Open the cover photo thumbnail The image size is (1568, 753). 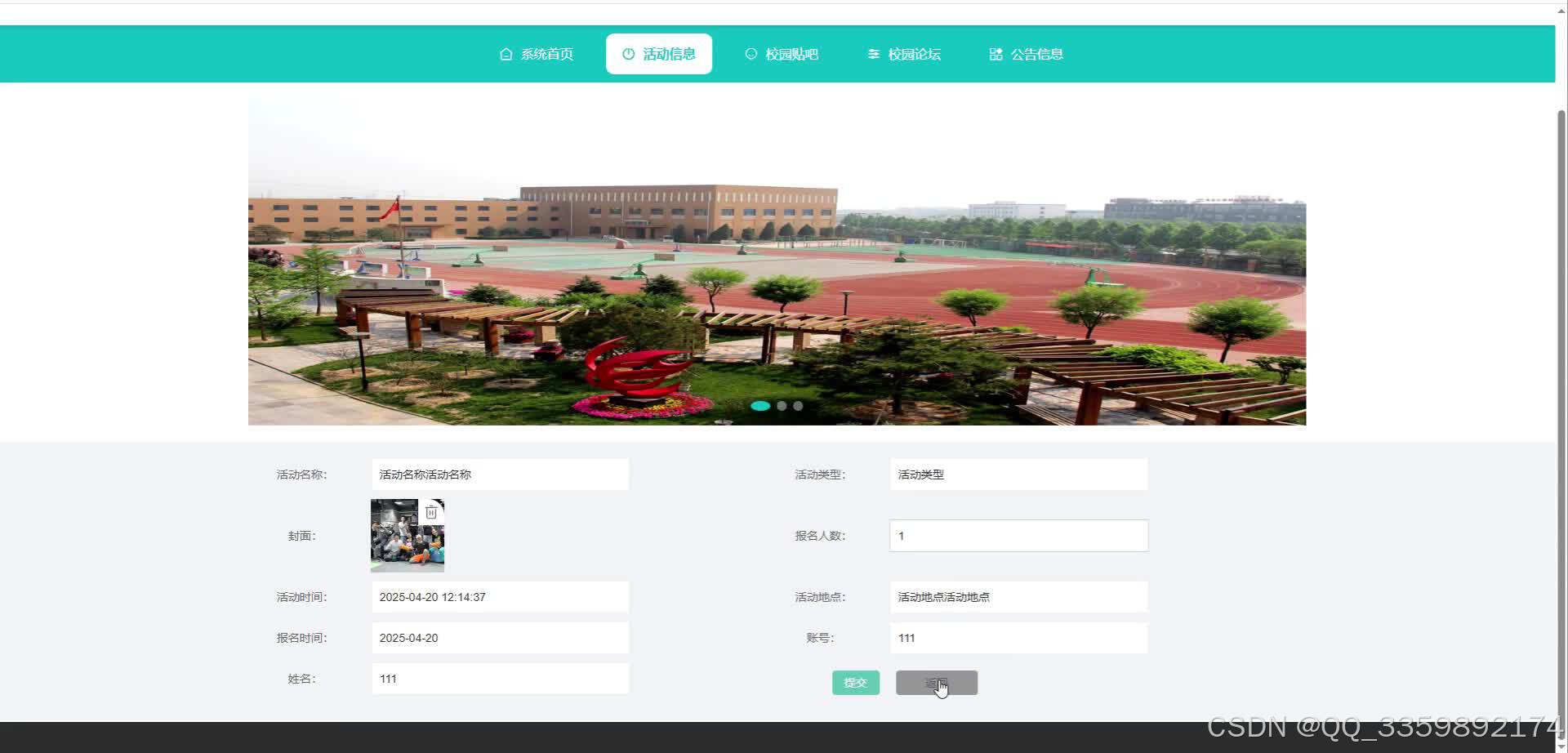pyautogui.click(x=408, y=536)
